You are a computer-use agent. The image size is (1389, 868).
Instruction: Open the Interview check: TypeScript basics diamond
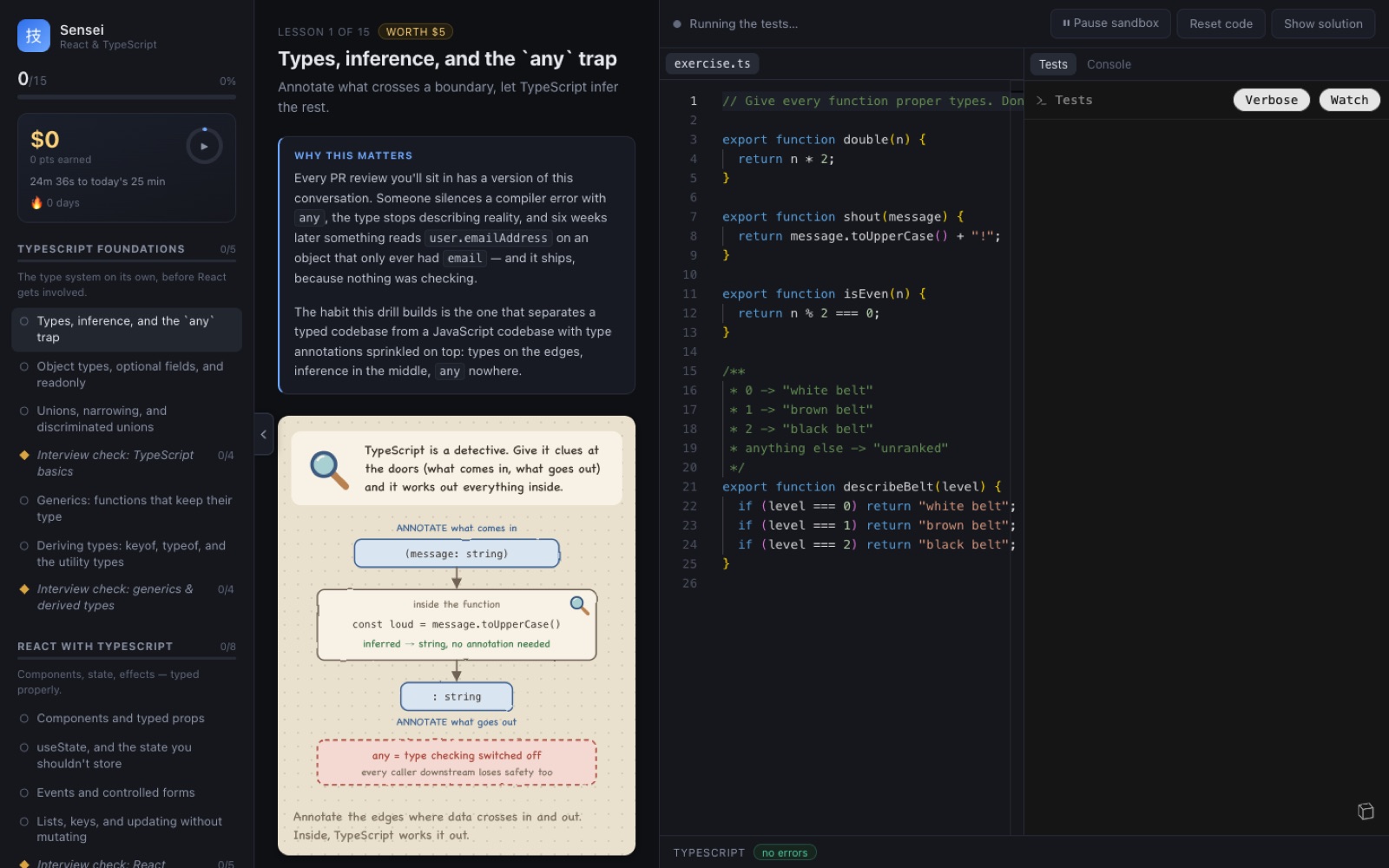pos(24,455)
